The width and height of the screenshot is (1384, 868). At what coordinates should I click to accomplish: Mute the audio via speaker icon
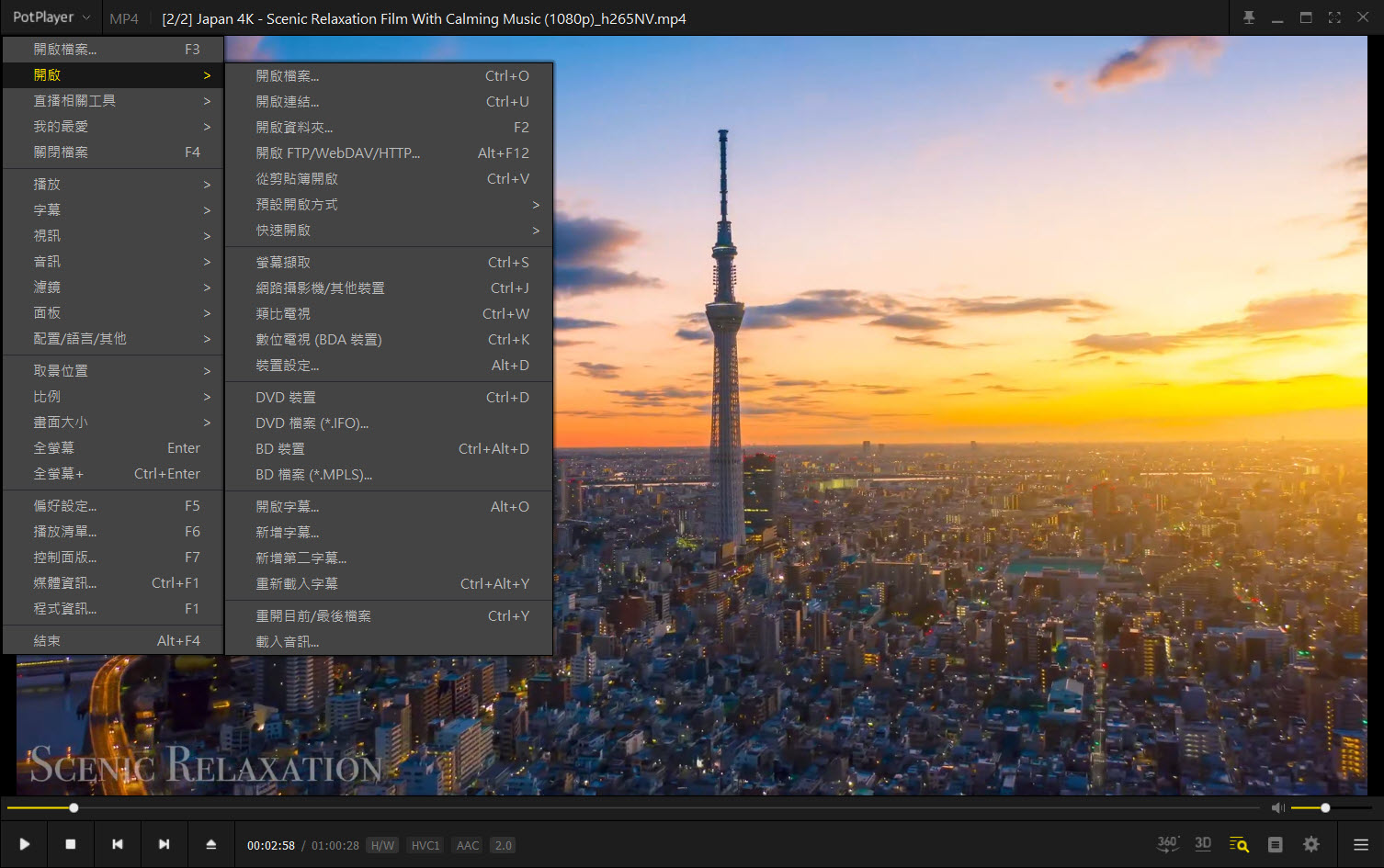[x=1277, y=808]
